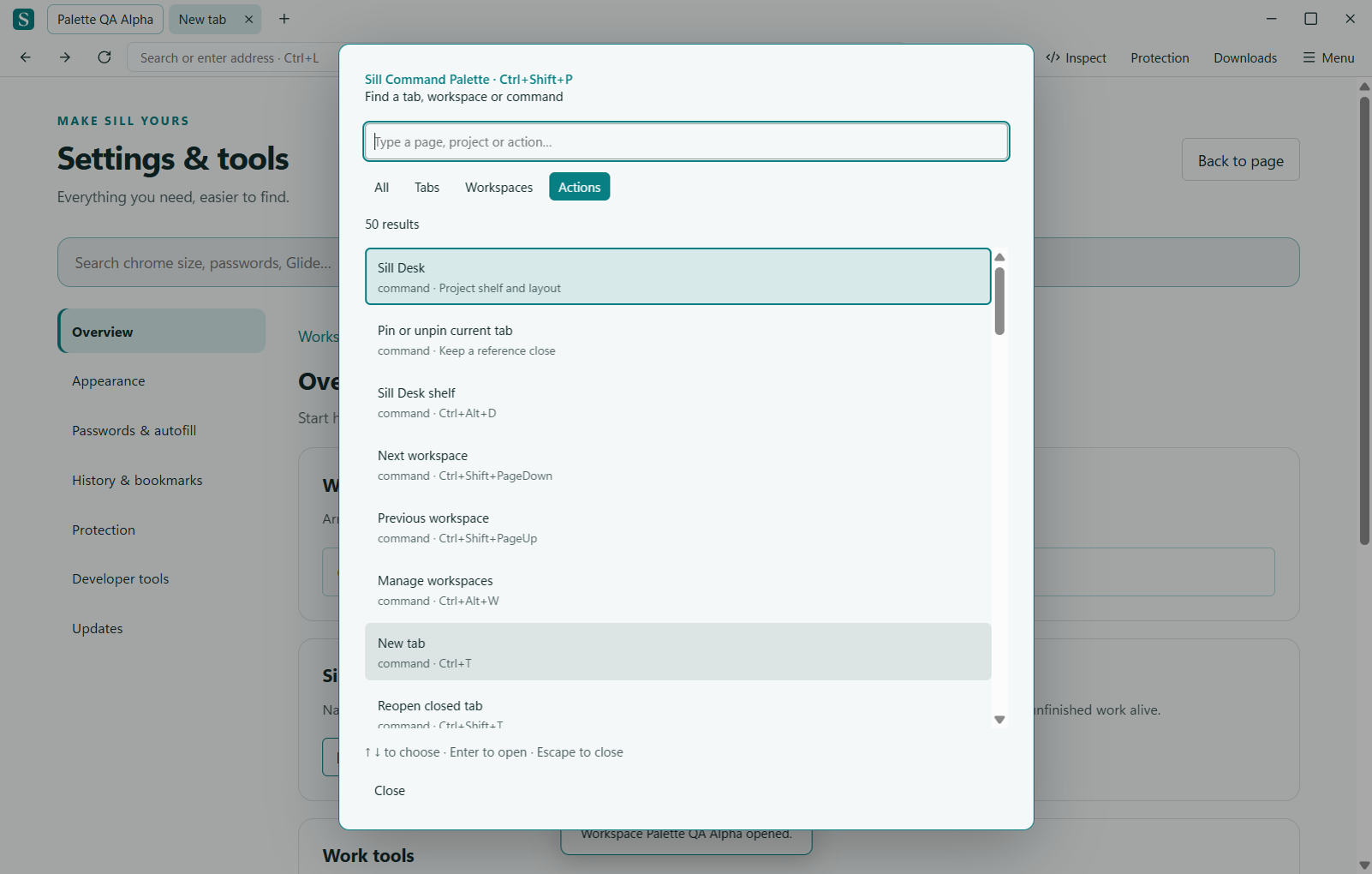Choose the Previous workspace command
Viewport: 1372px width, 874px height.
tap(677, 527)
